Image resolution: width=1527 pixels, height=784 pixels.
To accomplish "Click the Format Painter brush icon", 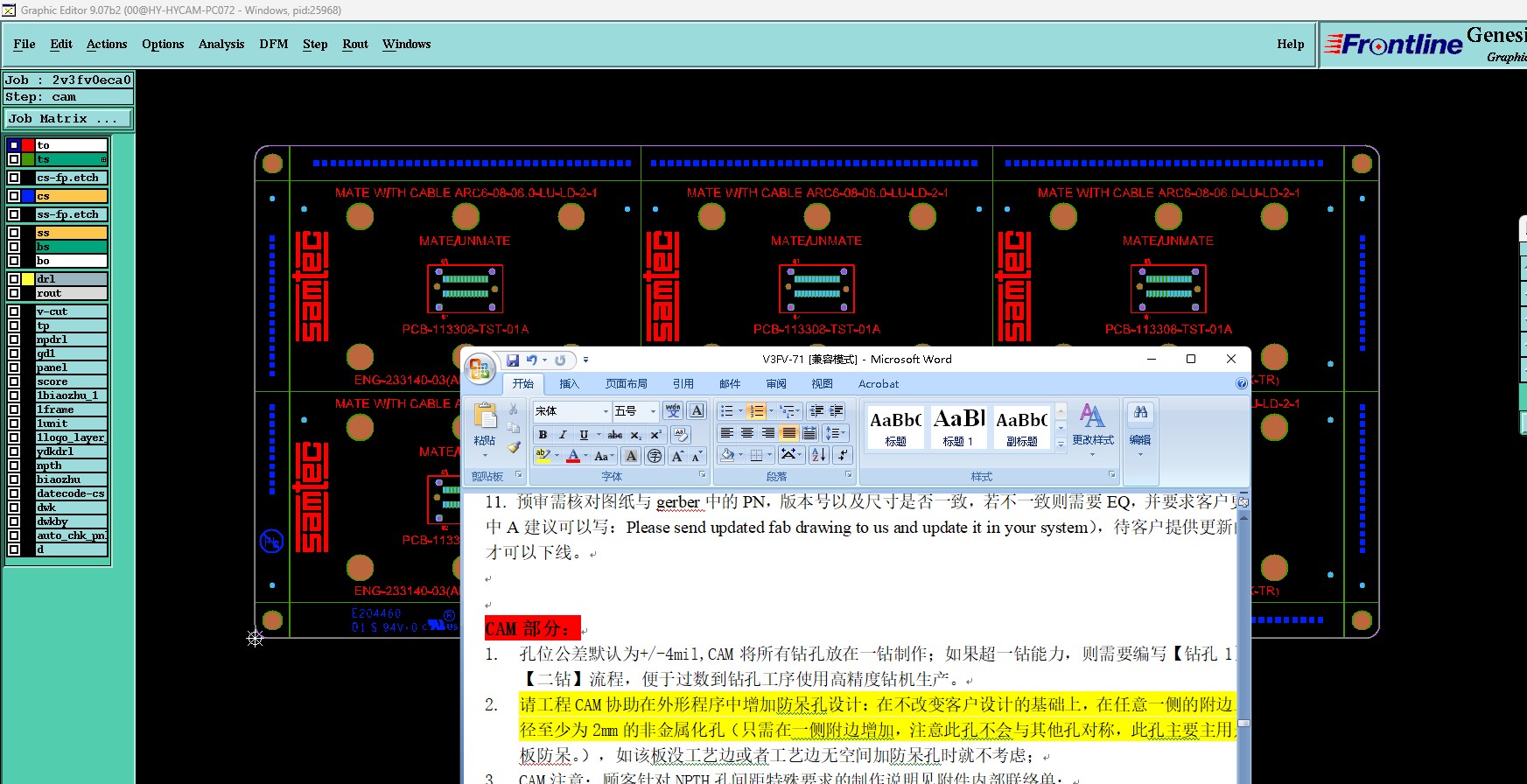I will pyautogui.click(x=514, y=447).
